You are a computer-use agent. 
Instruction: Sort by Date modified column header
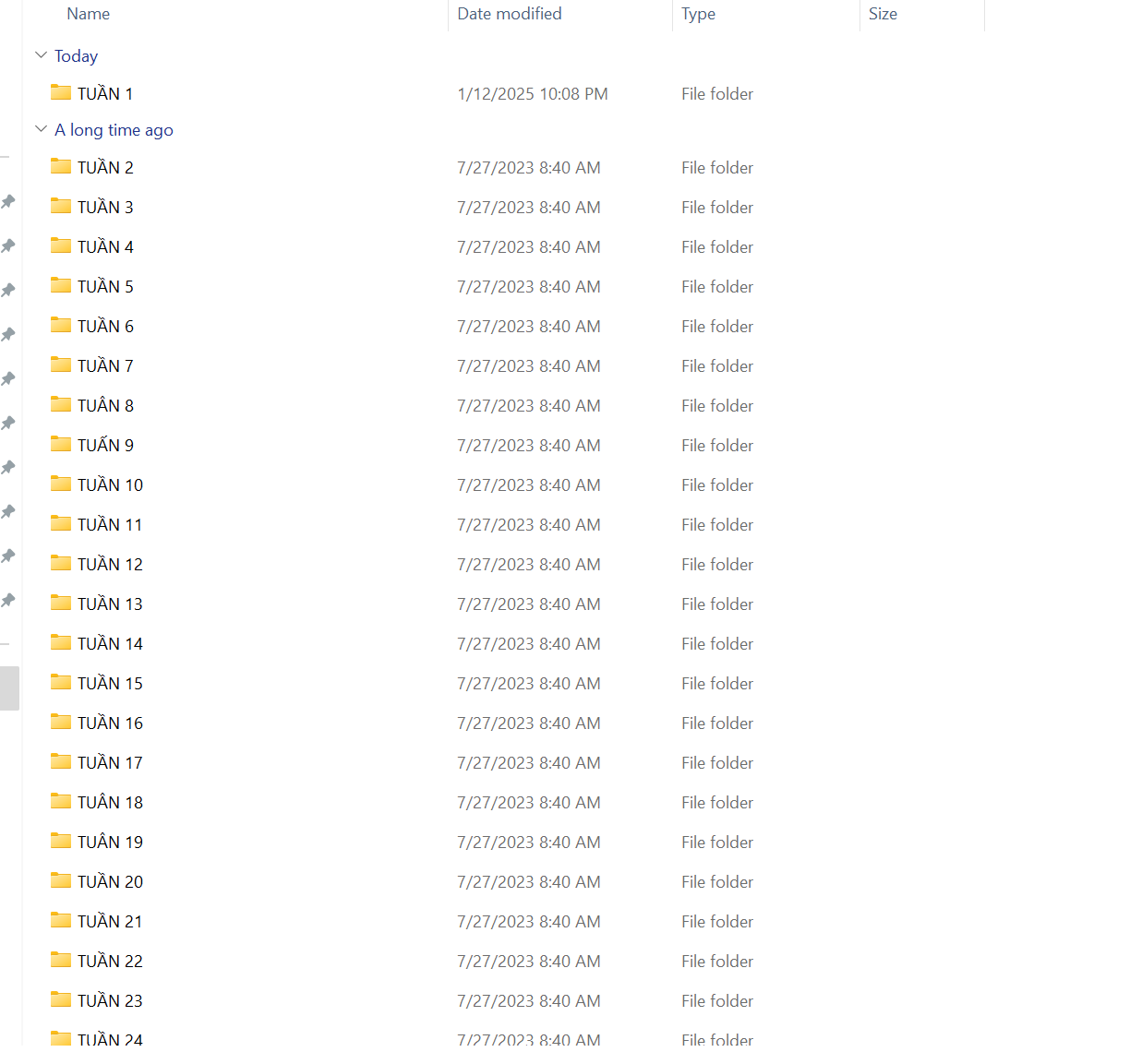510,14
